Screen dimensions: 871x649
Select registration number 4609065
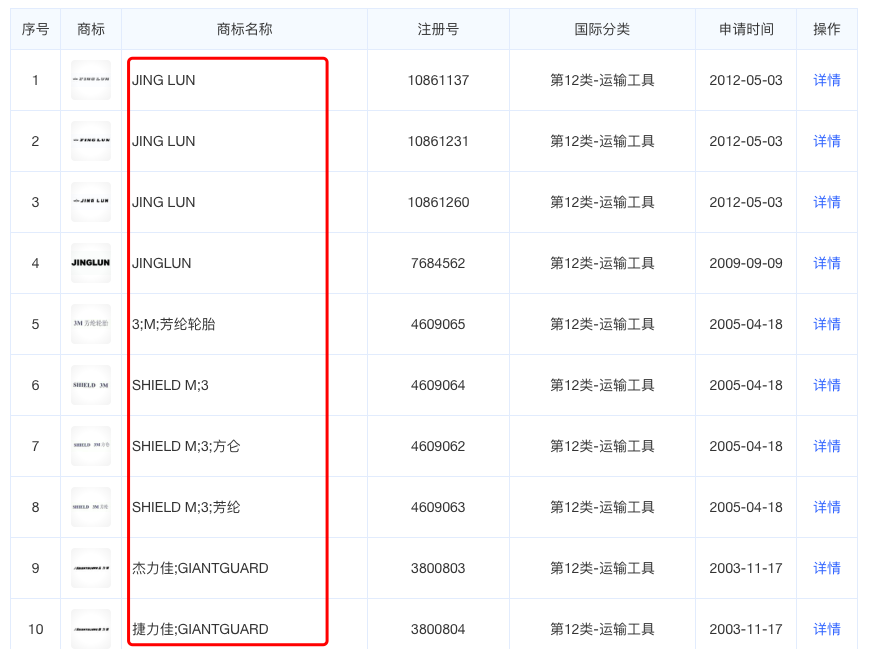coord(438,324)
